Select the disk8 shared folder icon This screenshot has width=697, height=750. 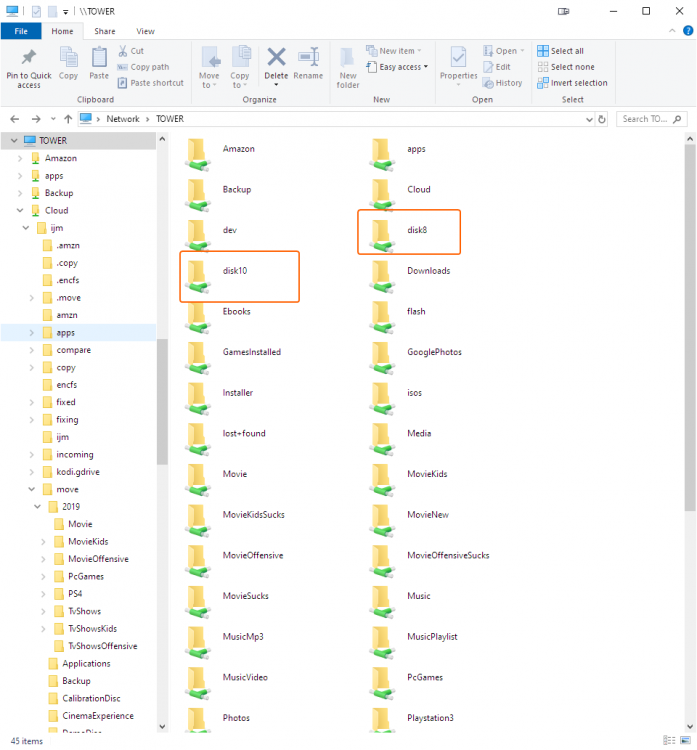(382, 235)
